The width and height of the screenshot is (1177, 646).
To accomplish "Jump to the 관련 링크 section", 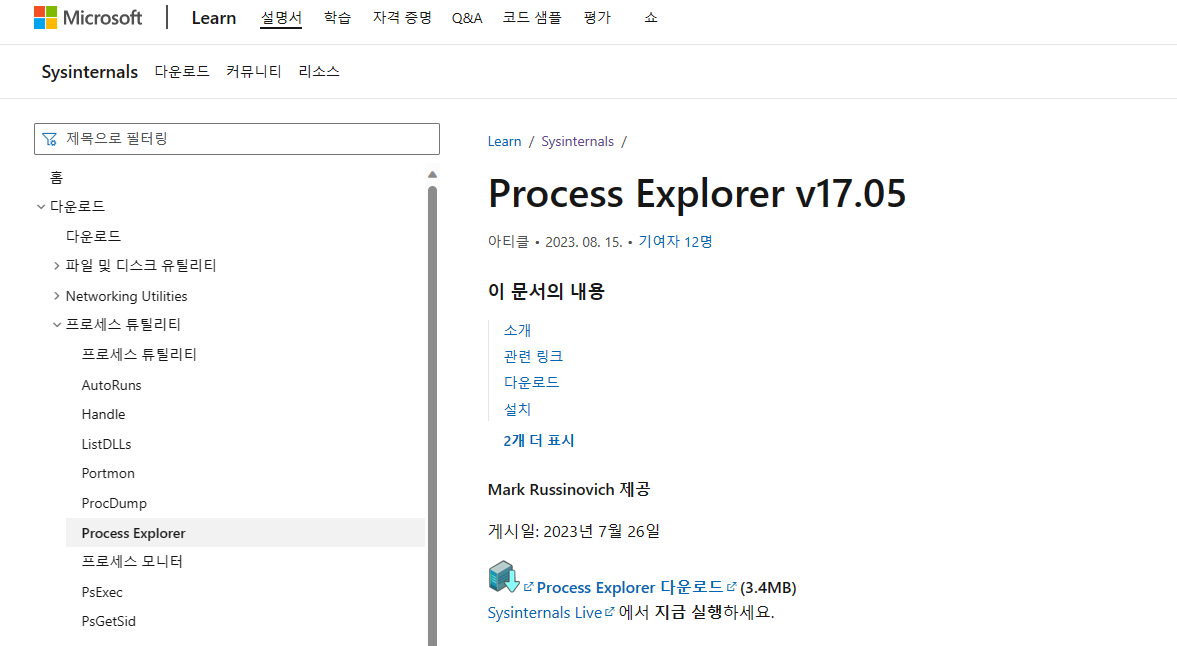I will pos(533,356).
